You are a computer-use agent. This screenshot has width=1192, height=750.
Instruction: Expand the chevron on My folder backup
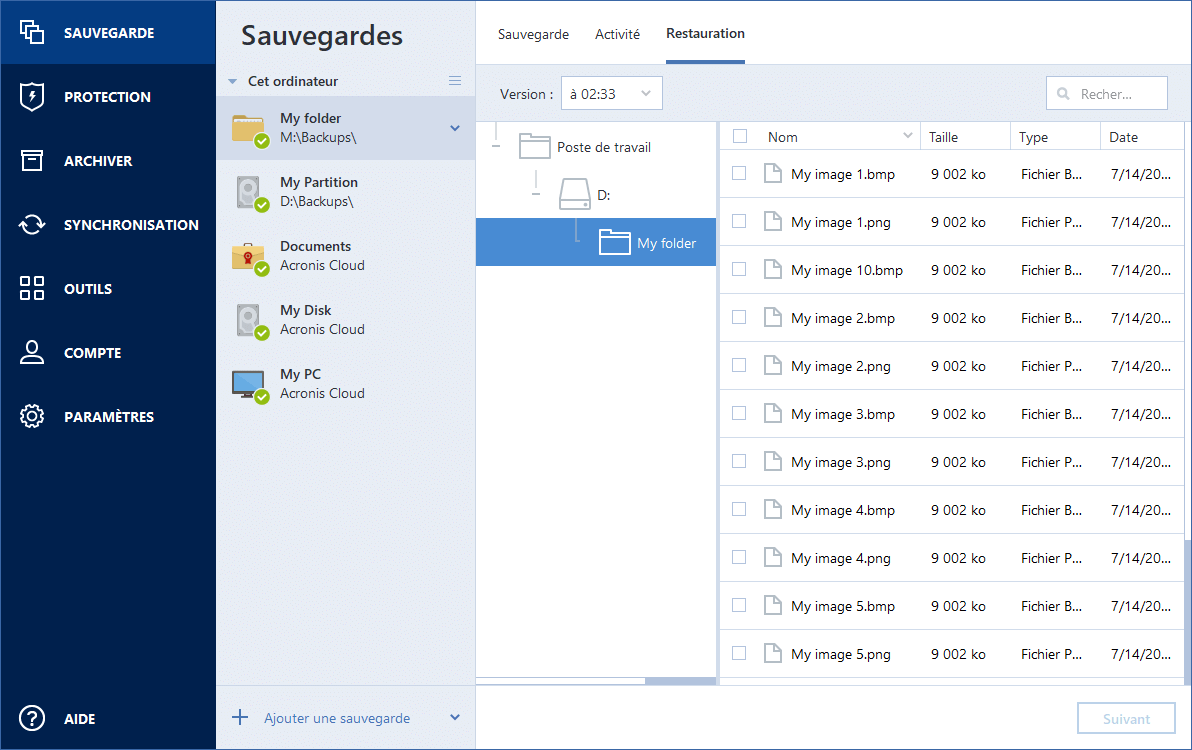click(x=455, y=128)
